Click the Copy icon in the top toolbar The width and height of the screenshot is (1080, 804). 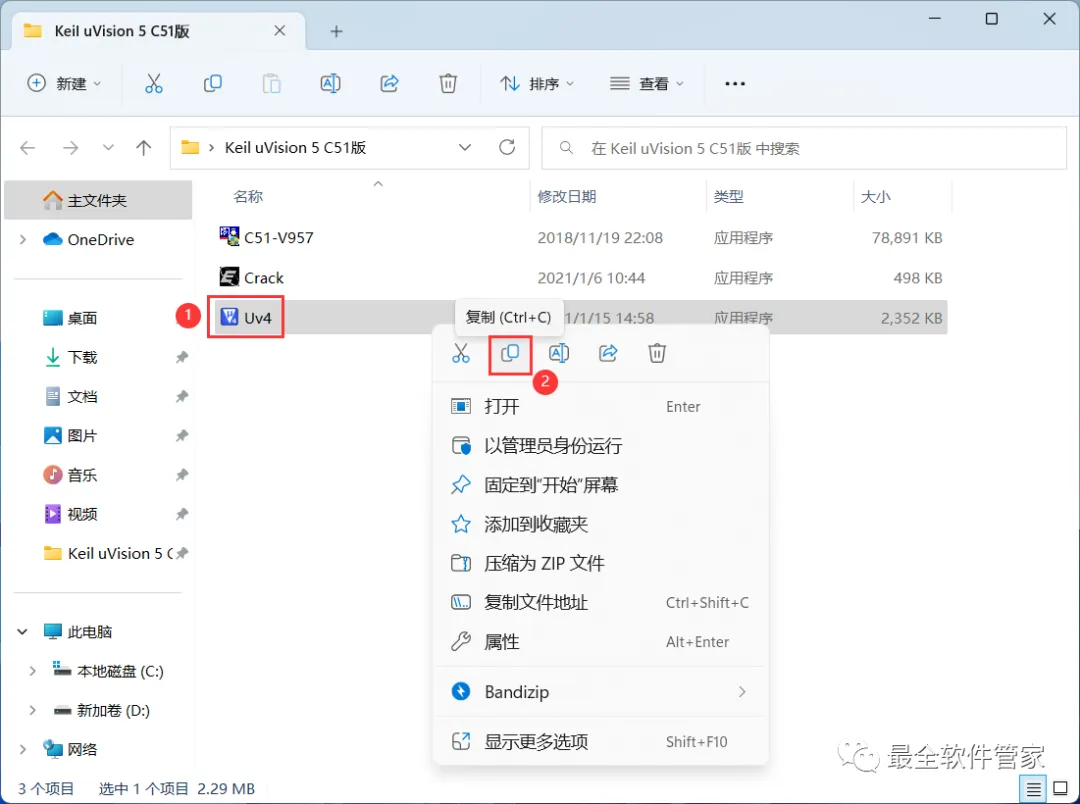coord(213,83)
